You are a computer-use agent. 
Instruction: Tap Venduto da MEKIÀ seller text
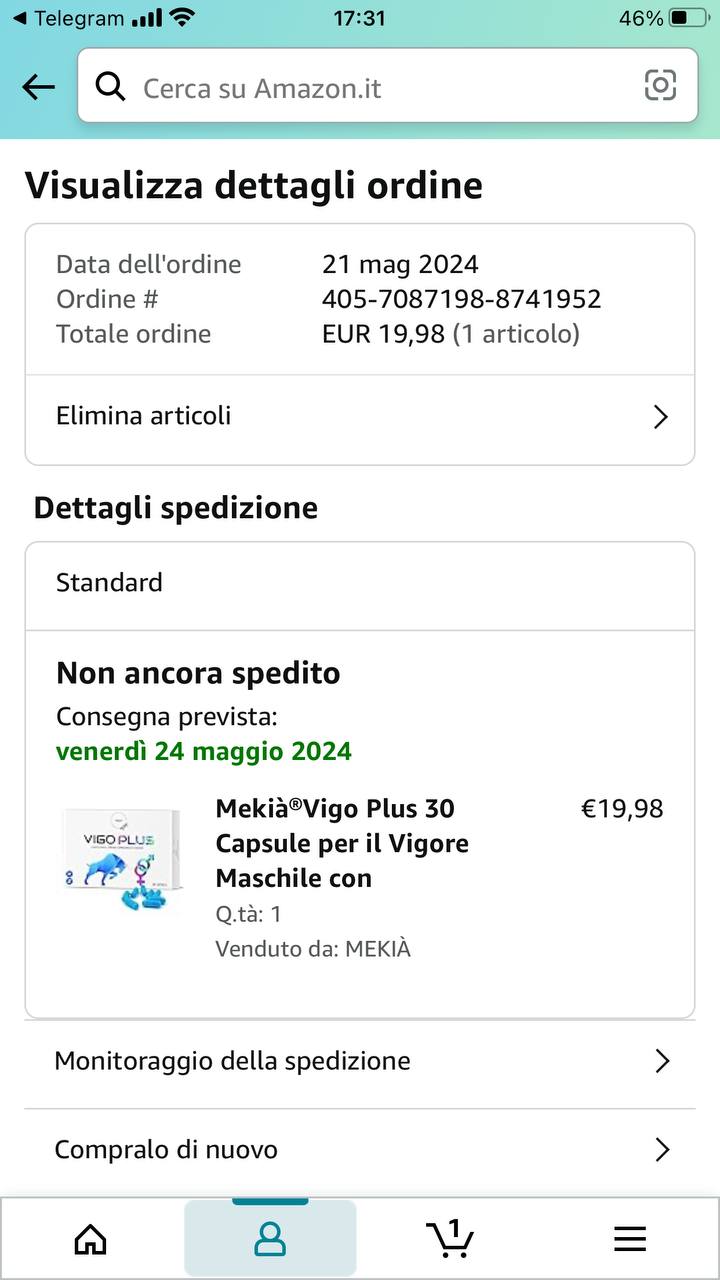(x=313, y=949)
